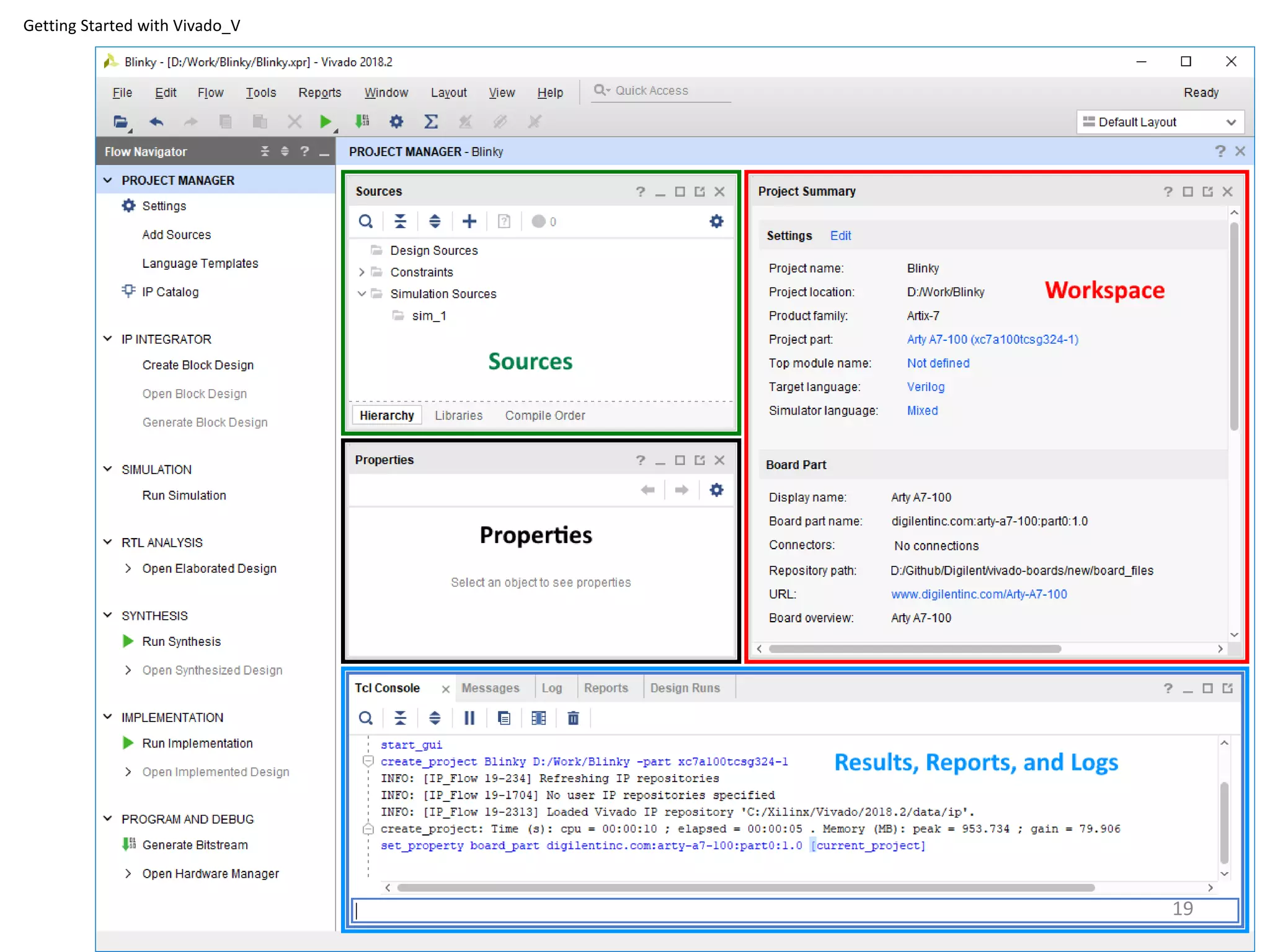Click Generate Bitstream icon in the toolbar
Viewport: 1270px width, 952px height.
362,121
